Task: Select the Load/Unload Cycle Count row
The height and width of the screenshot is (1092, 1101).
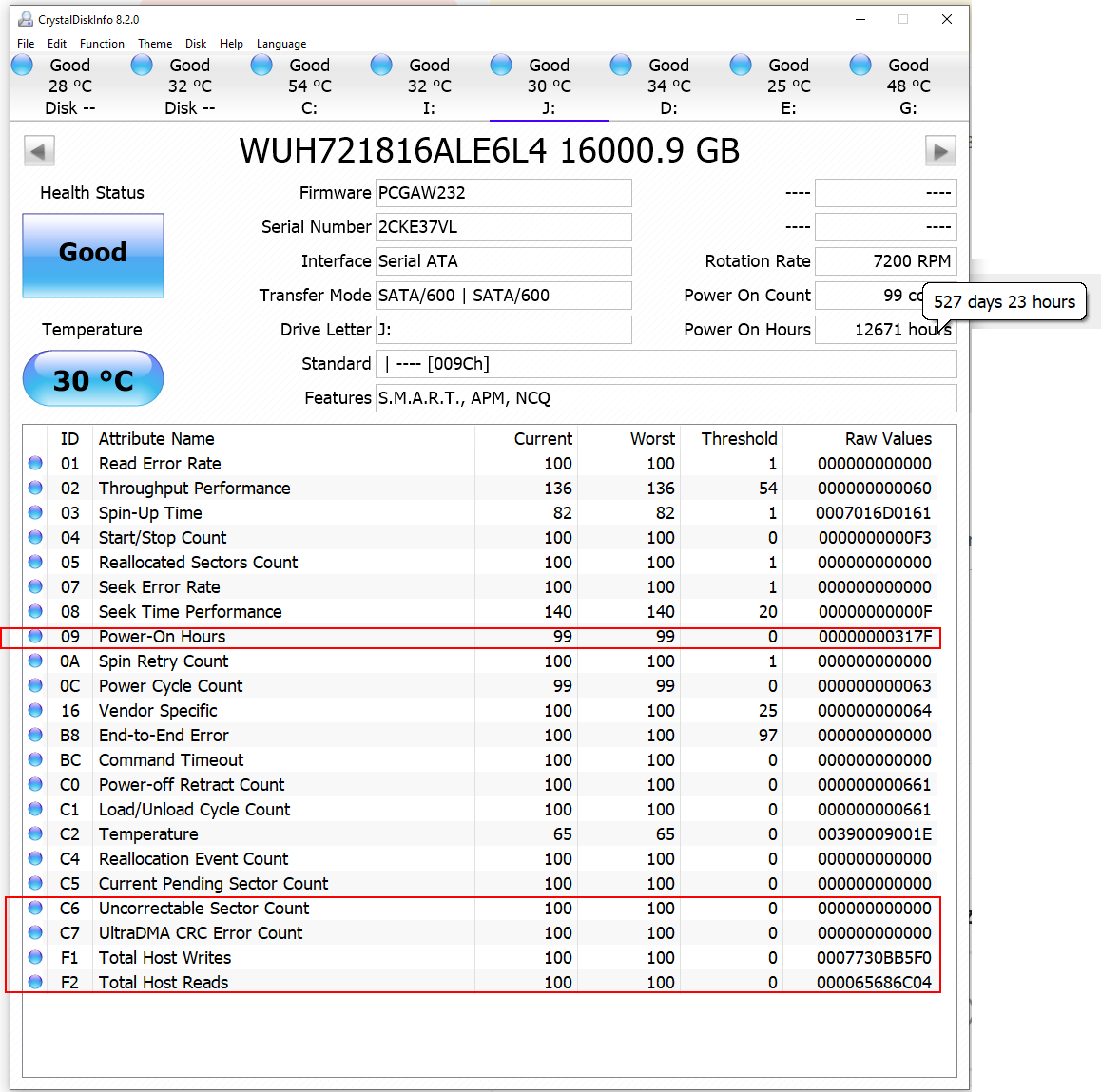Action: tap(480, 809)
